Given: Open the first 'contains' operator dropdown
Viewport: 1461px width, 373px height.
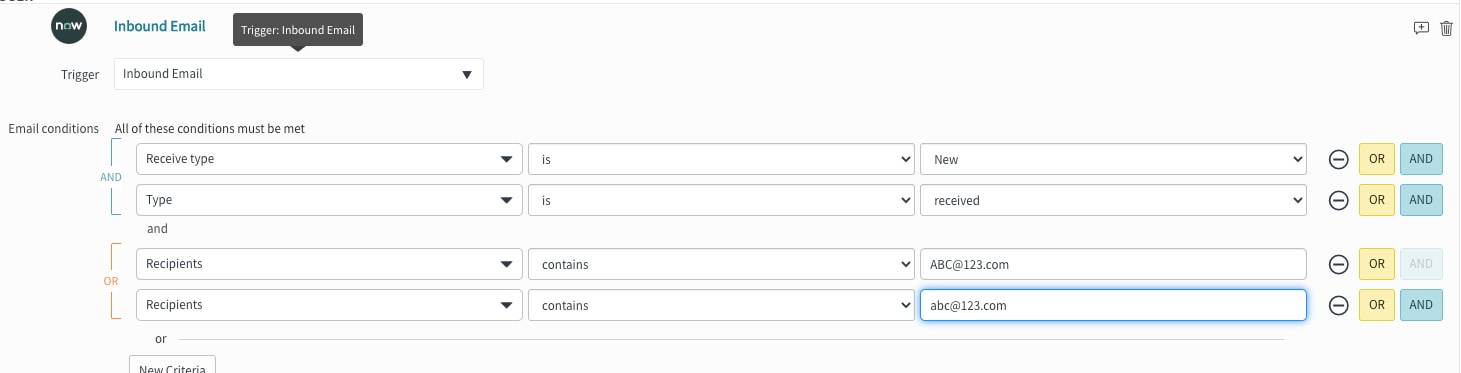Looking at the screenshot, I should click(x=721, y=264).
